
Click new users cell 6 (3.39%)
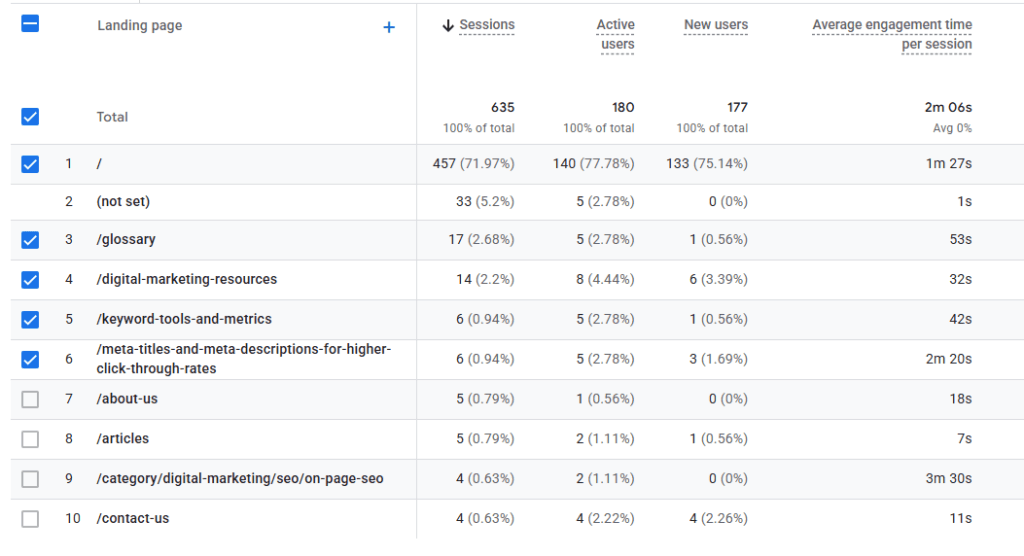click(719, 279)
